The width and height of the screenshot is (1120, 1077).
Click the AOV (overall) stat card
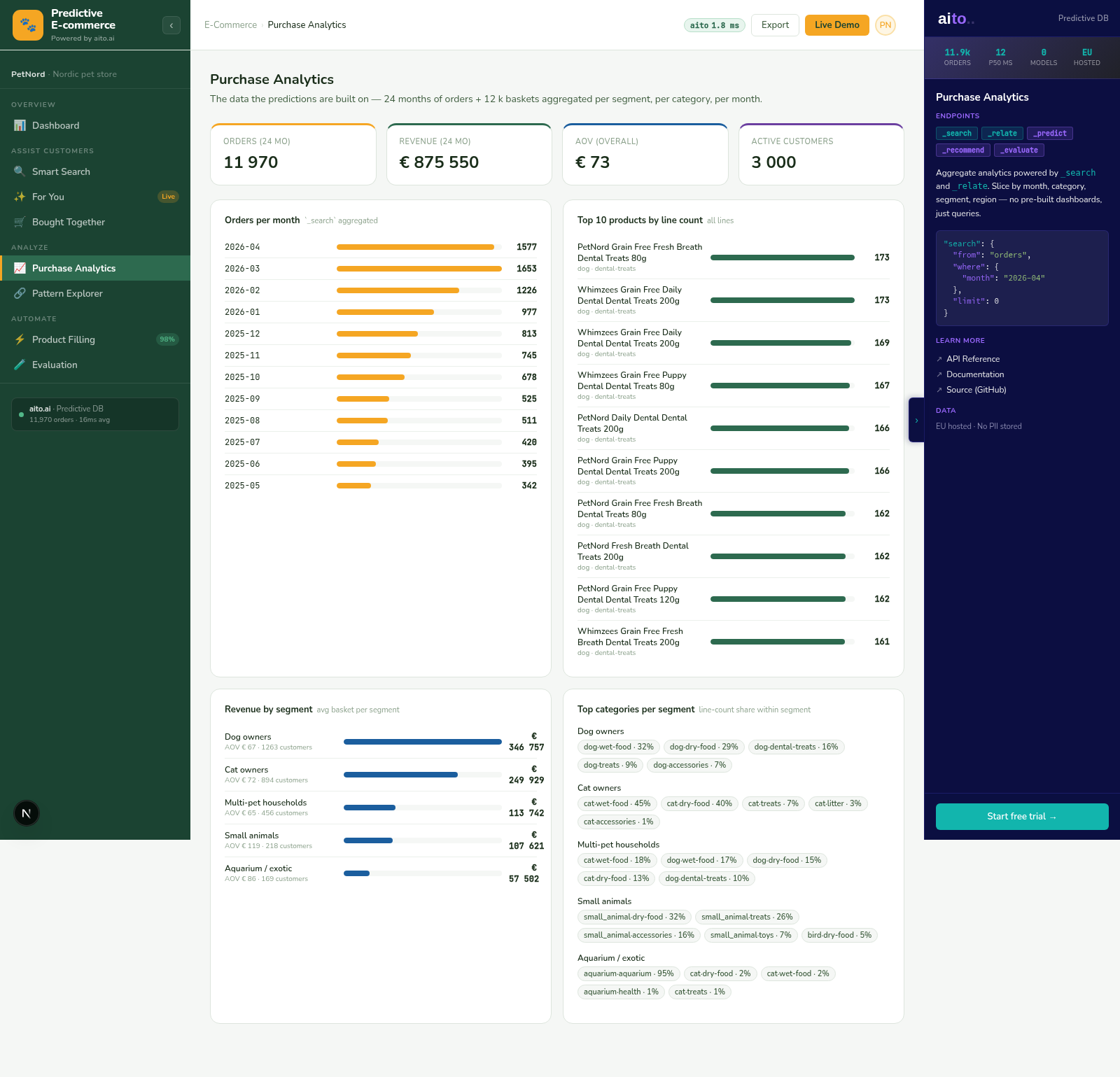[645, 155]
